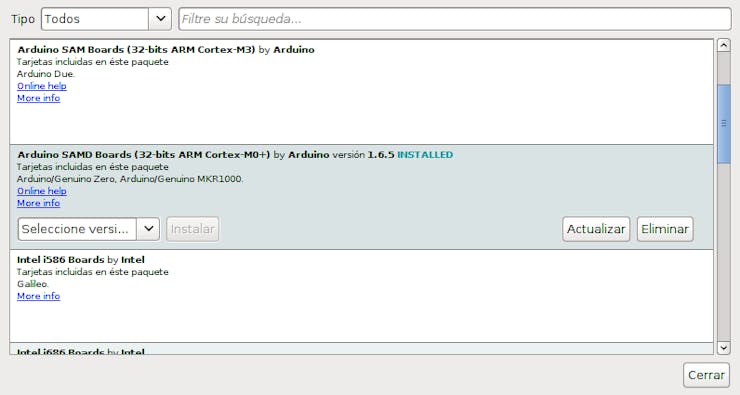Select the Intel i586 Boards package entry
The width and height of the screenshot is (740, 395).
[362, 296]
